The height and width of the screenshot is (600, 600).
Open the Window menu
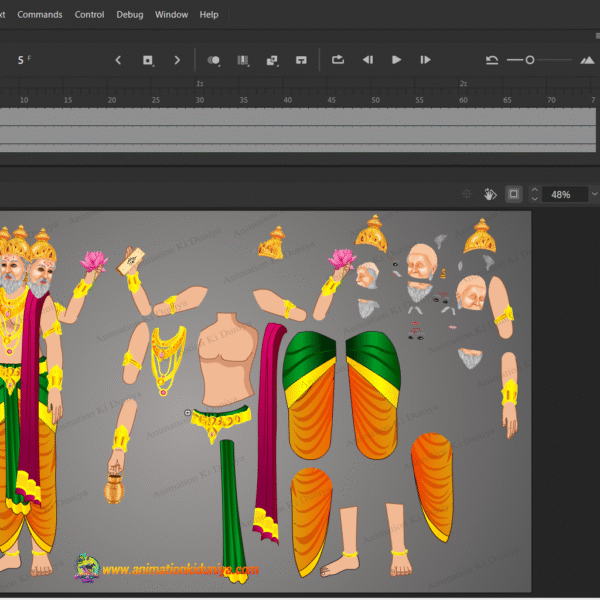pos(171,15)
